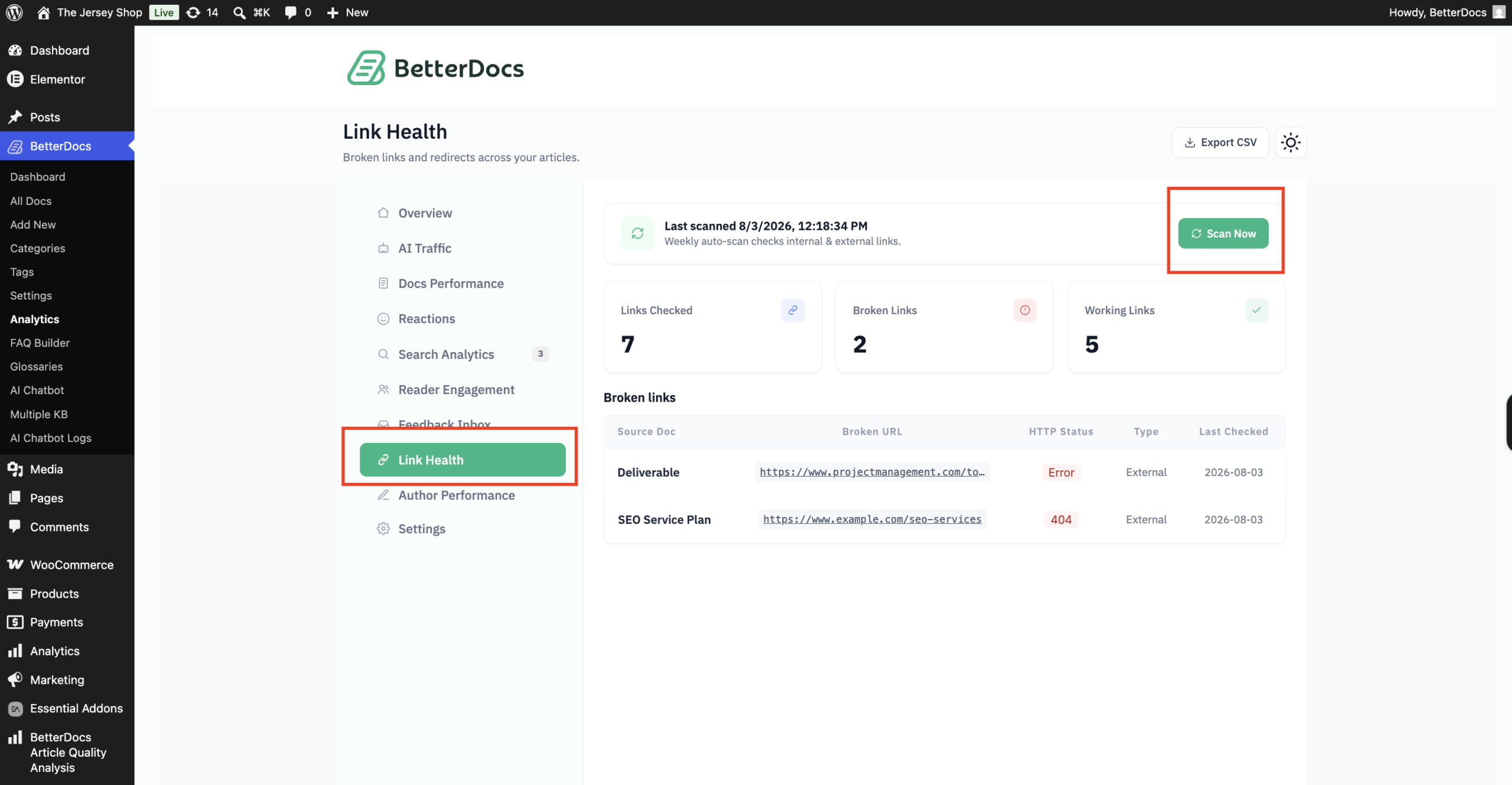Click Search Analytics count badge 3
This screenshot has width=1512, height=785.
tap(540, 354)
